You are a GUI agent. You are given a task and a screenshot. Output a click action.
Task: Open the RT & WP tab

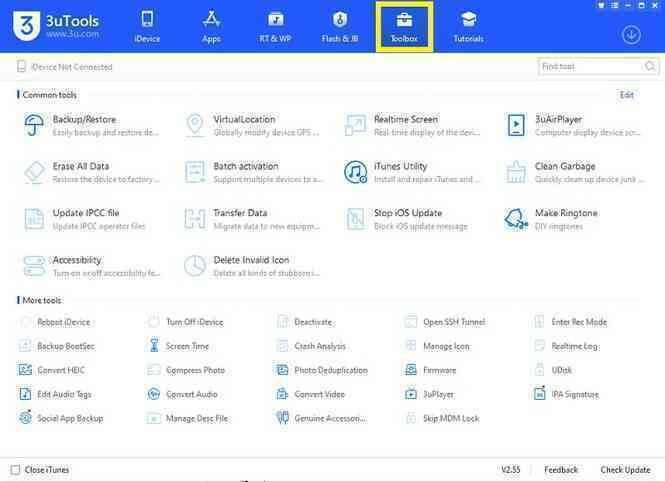coord(275,27)
